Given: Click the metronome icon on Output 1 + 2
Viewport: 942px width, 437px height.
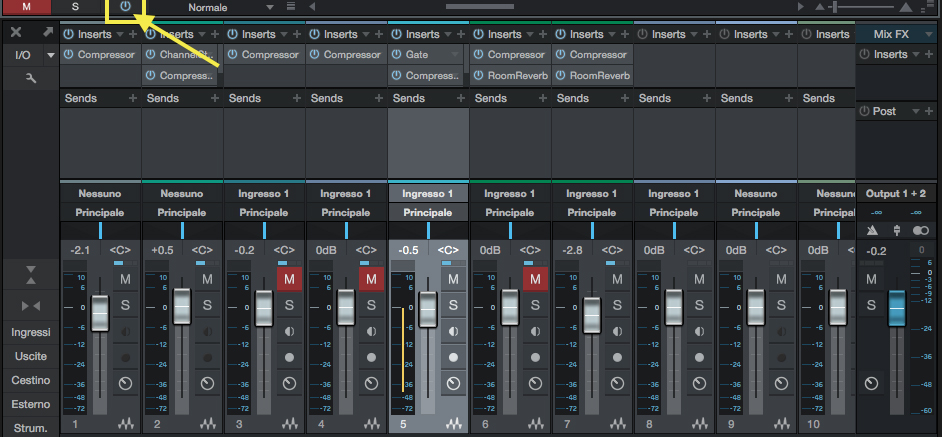Looking at the screenshot, I should click(872, 232).
